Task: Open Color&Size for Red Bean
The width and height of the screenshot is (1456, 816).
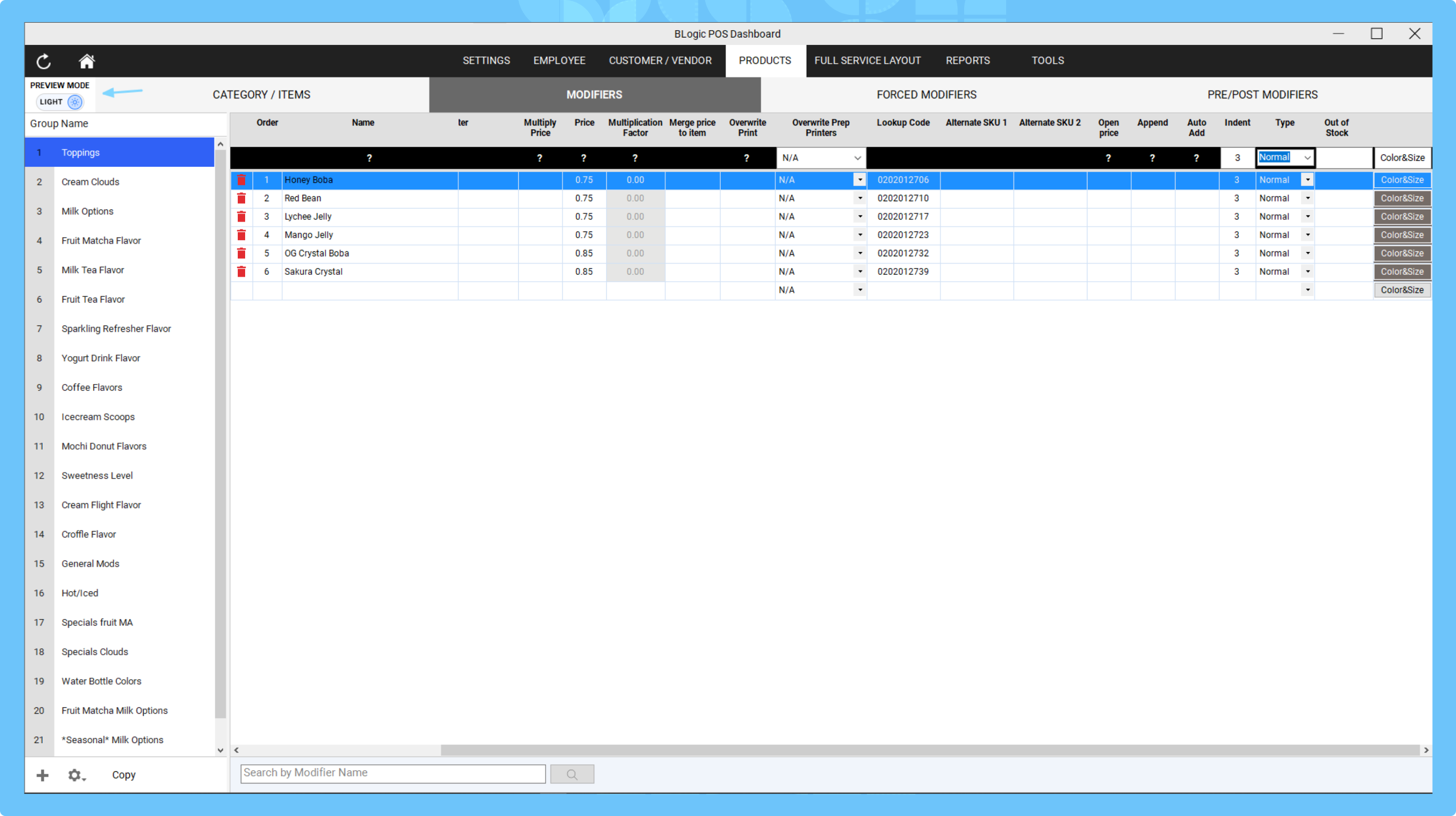Action: (x=1402, y=198)
